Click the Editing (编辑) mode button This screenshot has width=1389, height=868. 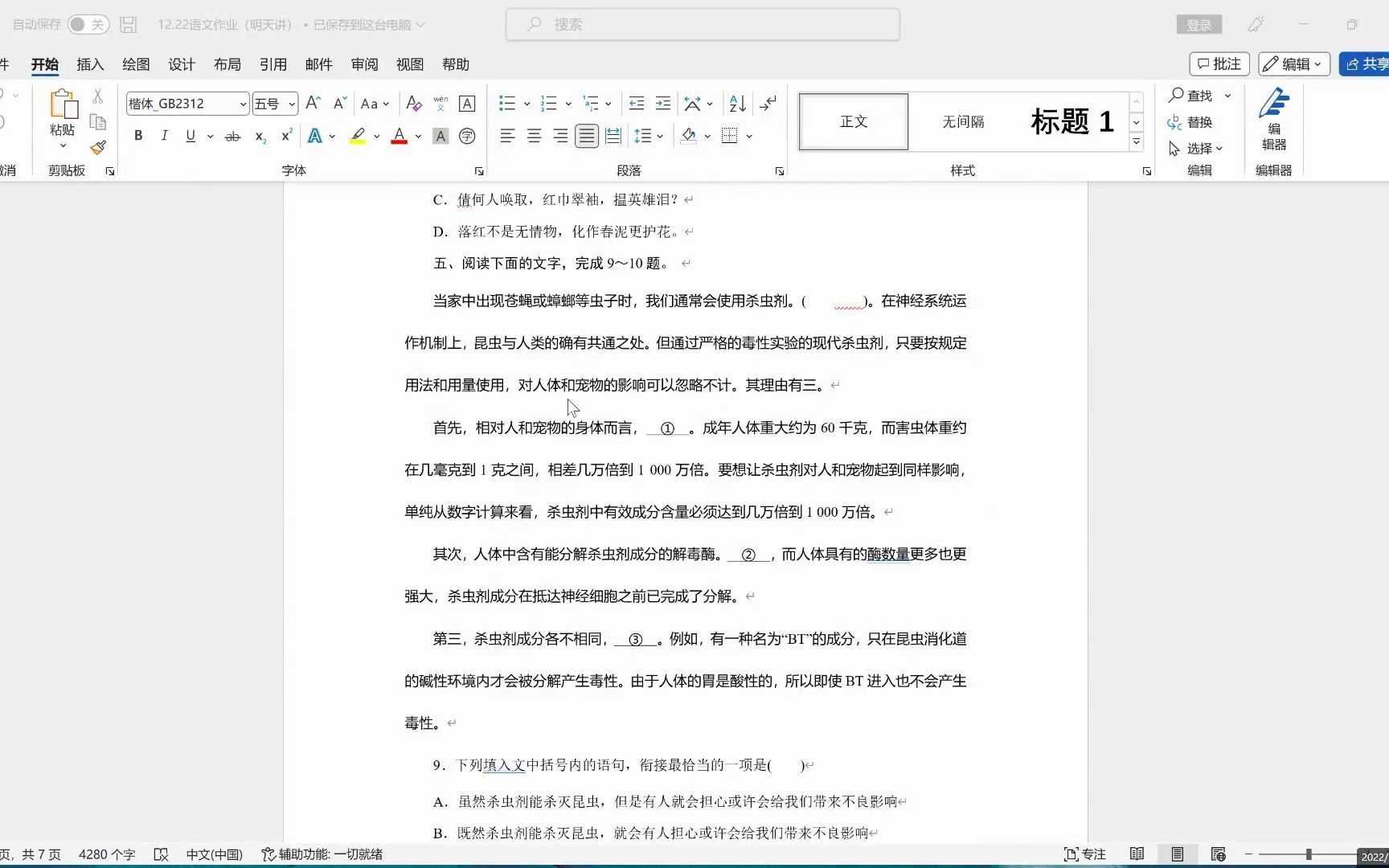(1294, 64)
